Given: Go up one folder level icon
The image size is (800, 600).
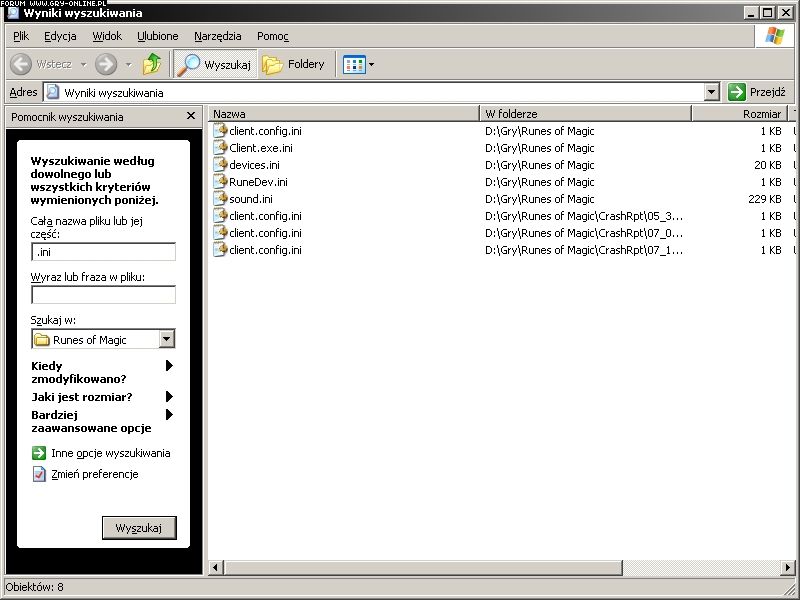Looking at the screenshot, I should 152,64.
